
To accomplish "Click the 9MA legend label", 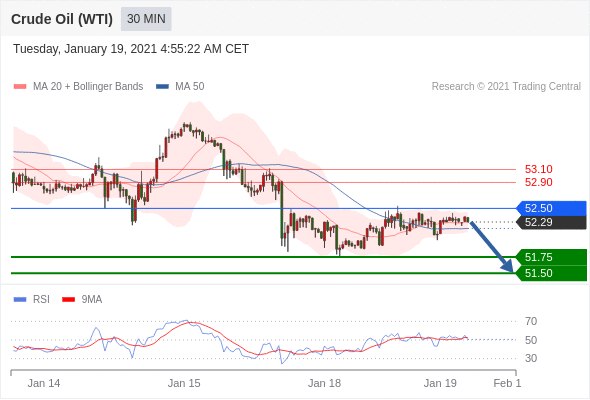I will pos(92,300).
